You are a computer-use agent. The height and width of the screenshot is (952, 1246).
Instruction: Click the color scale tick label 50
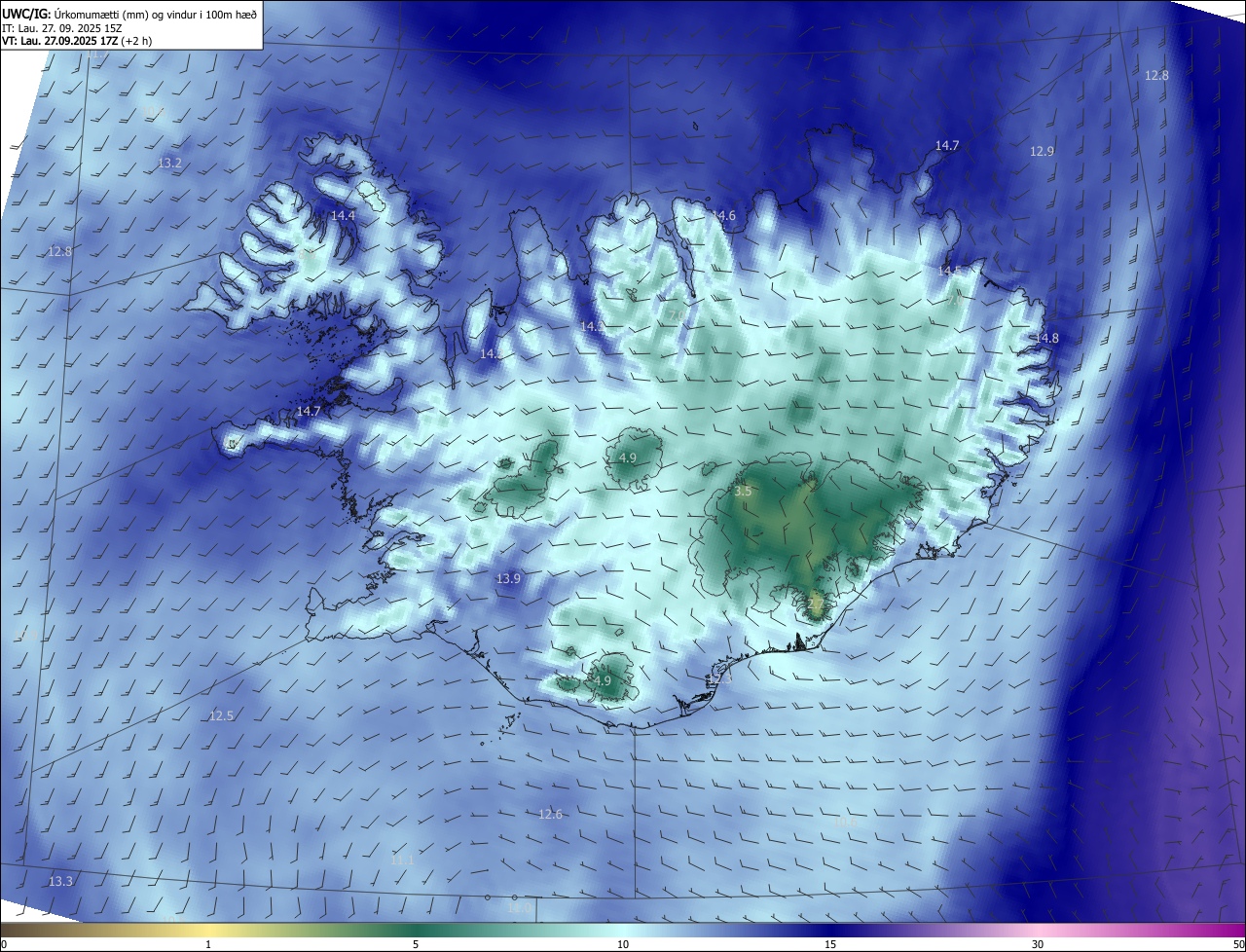point(1237,944)
